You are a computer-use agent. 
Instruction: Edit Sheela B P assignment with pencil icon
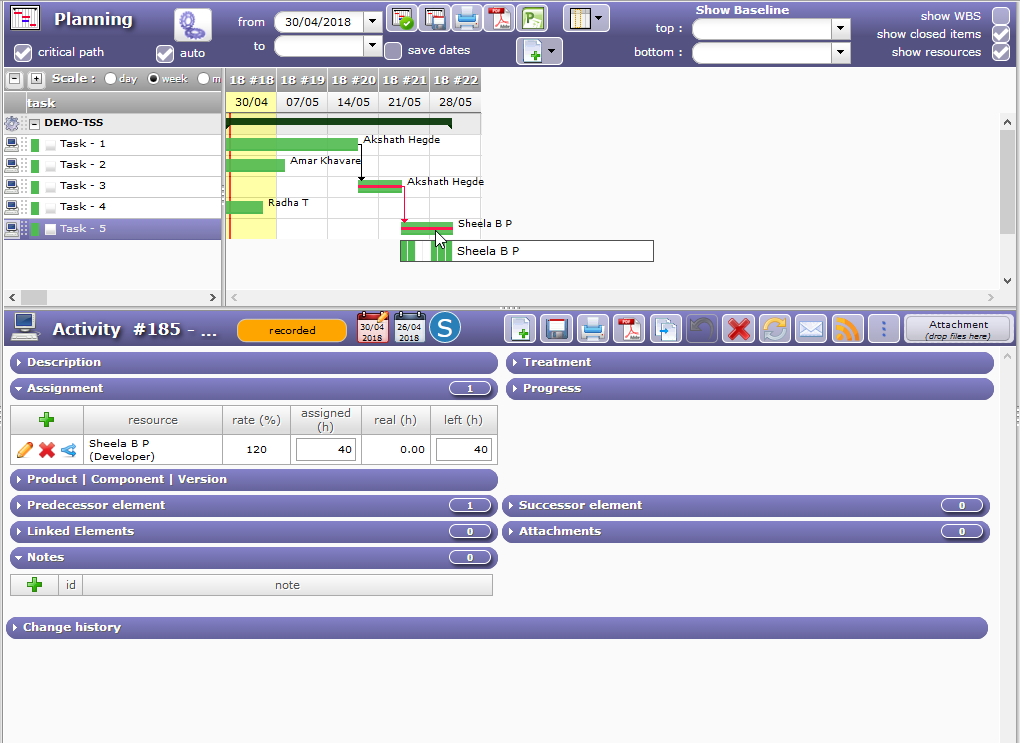click(26, 450)
